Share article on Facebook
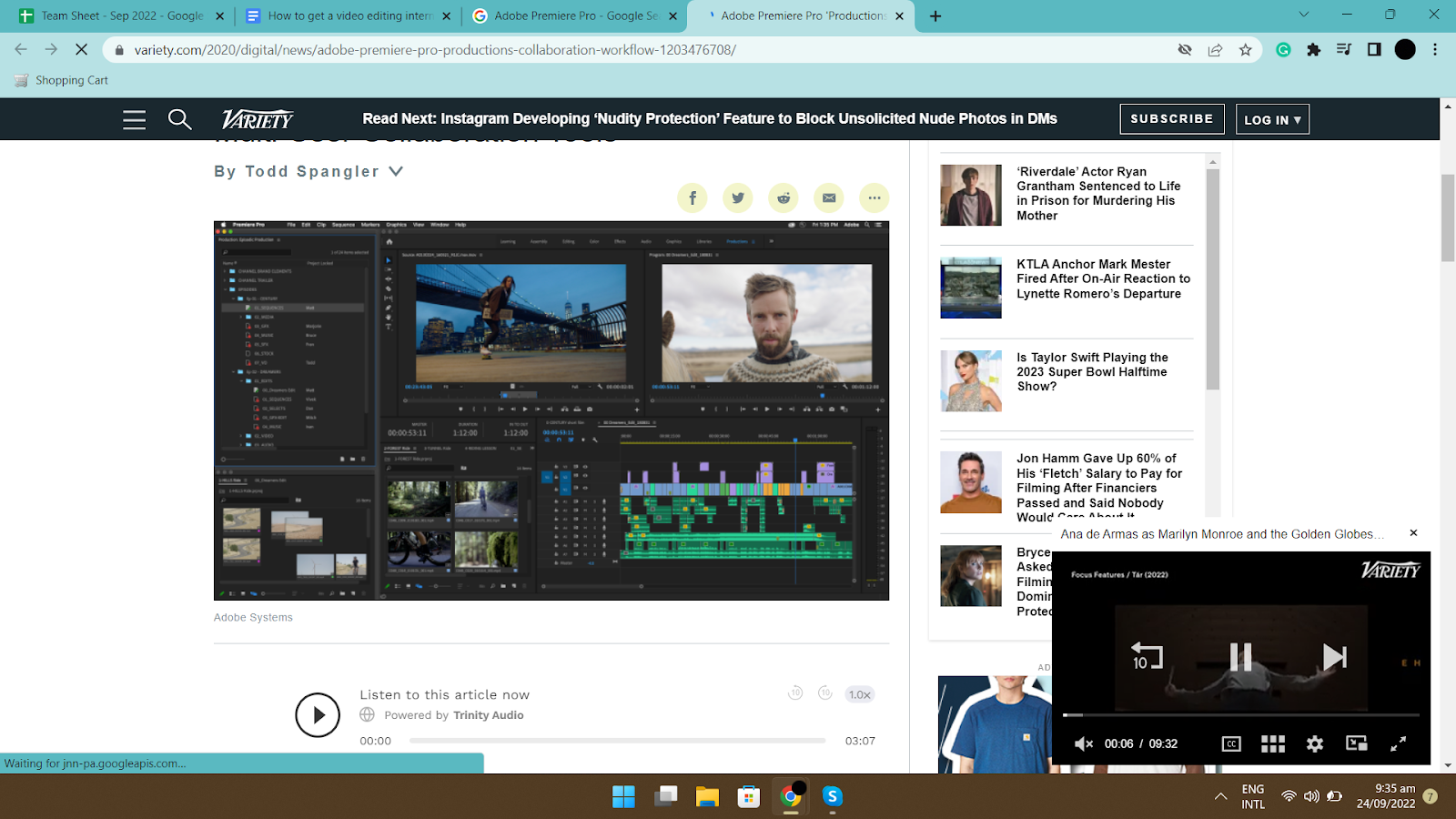Image resolution: width=1456 pixels, height=819 pixels. pyautogui.click(x=693, y=197)
